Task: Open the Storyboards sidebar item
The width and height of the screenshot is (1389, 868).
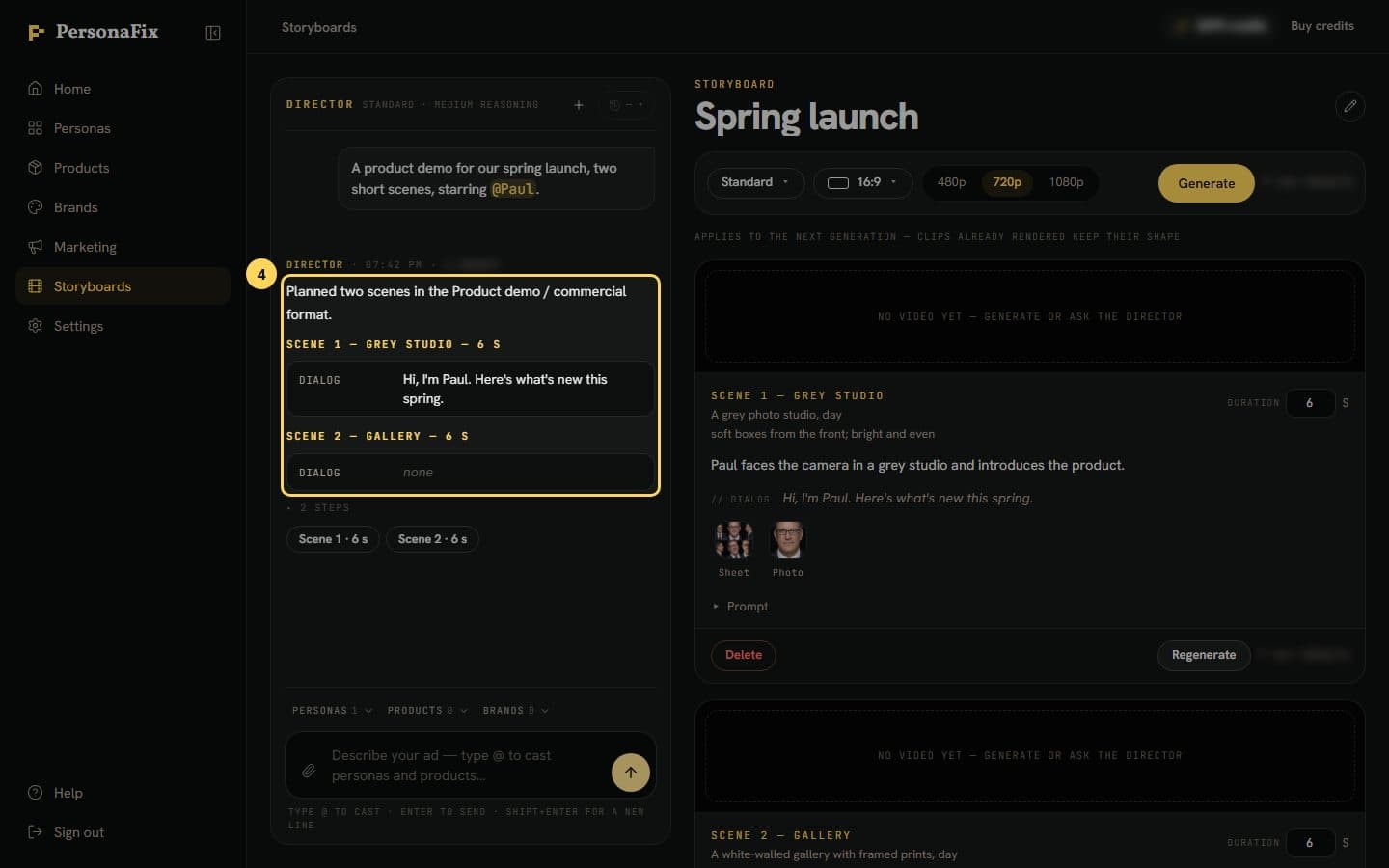Action: pyautogui.click(x=123, y=286)
